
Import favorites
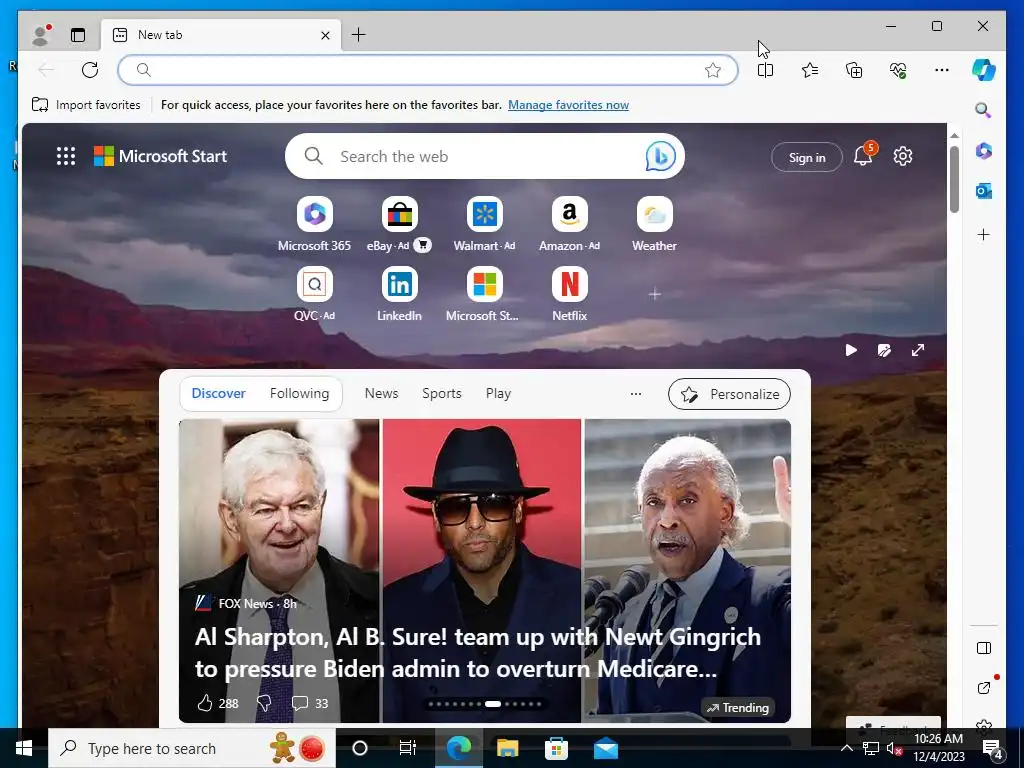[x=86, y=104]
